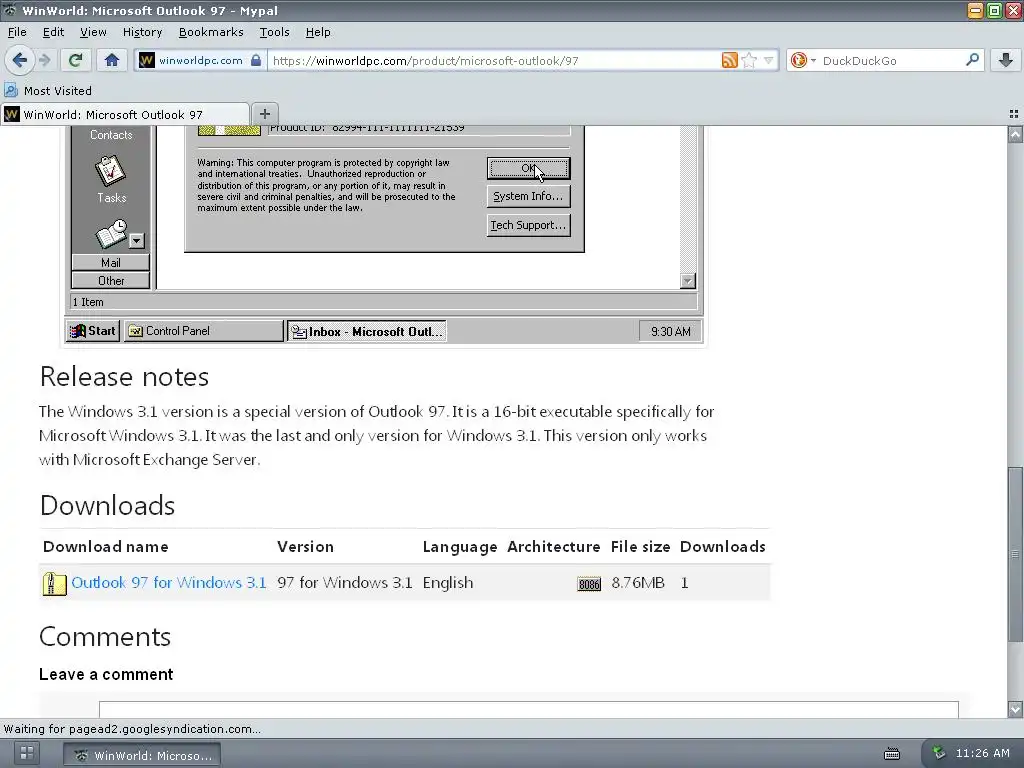Click the 11:26 AM system clock

click(982, 753)
